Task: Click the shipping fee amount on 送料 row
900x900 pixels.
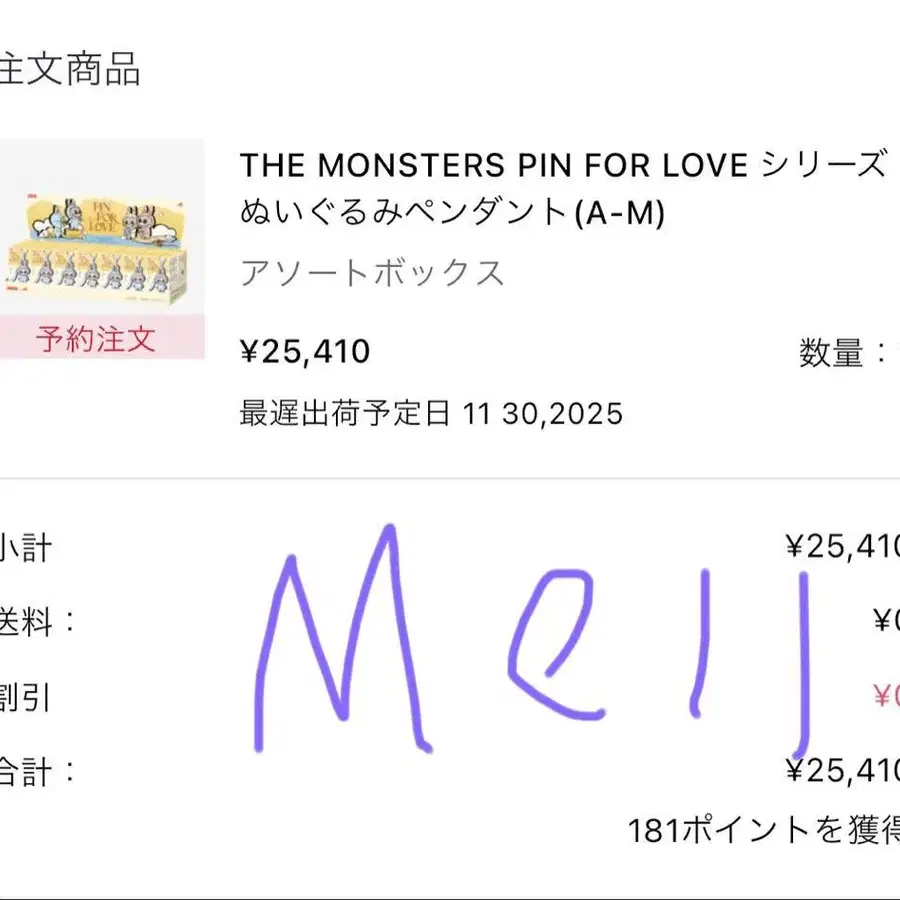Action: point(885,621)
